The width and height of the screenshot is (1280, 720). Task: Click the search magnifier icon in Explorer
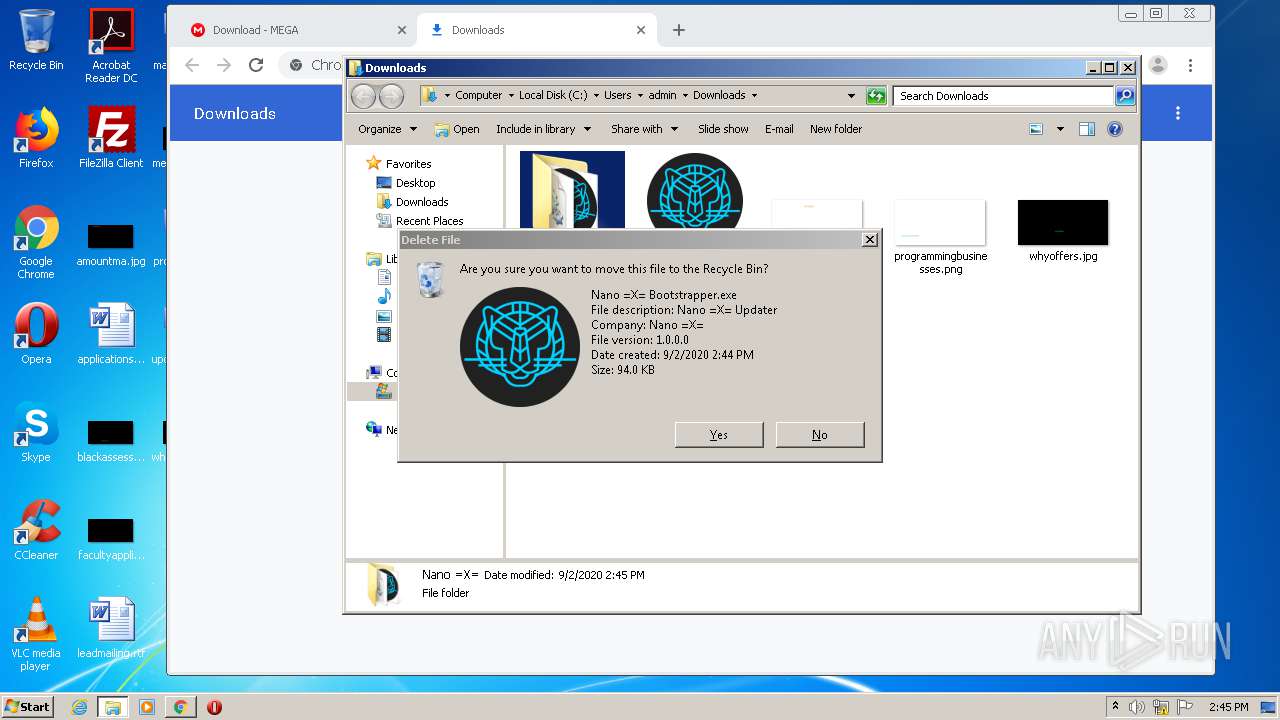(x=1125, y=96)
